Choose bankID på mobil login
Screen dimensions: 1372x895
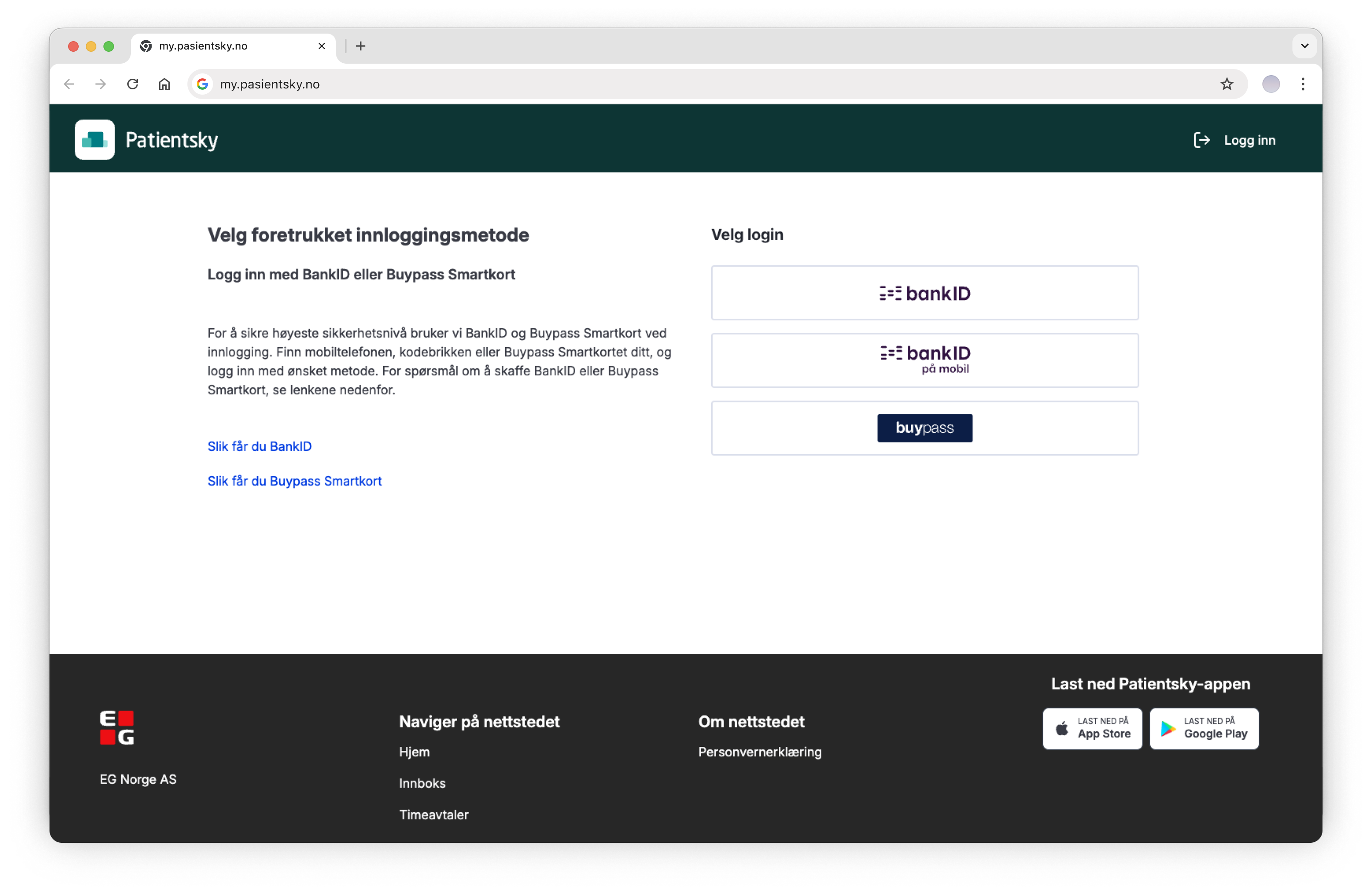pyautogui.click(x=925, y=360)
